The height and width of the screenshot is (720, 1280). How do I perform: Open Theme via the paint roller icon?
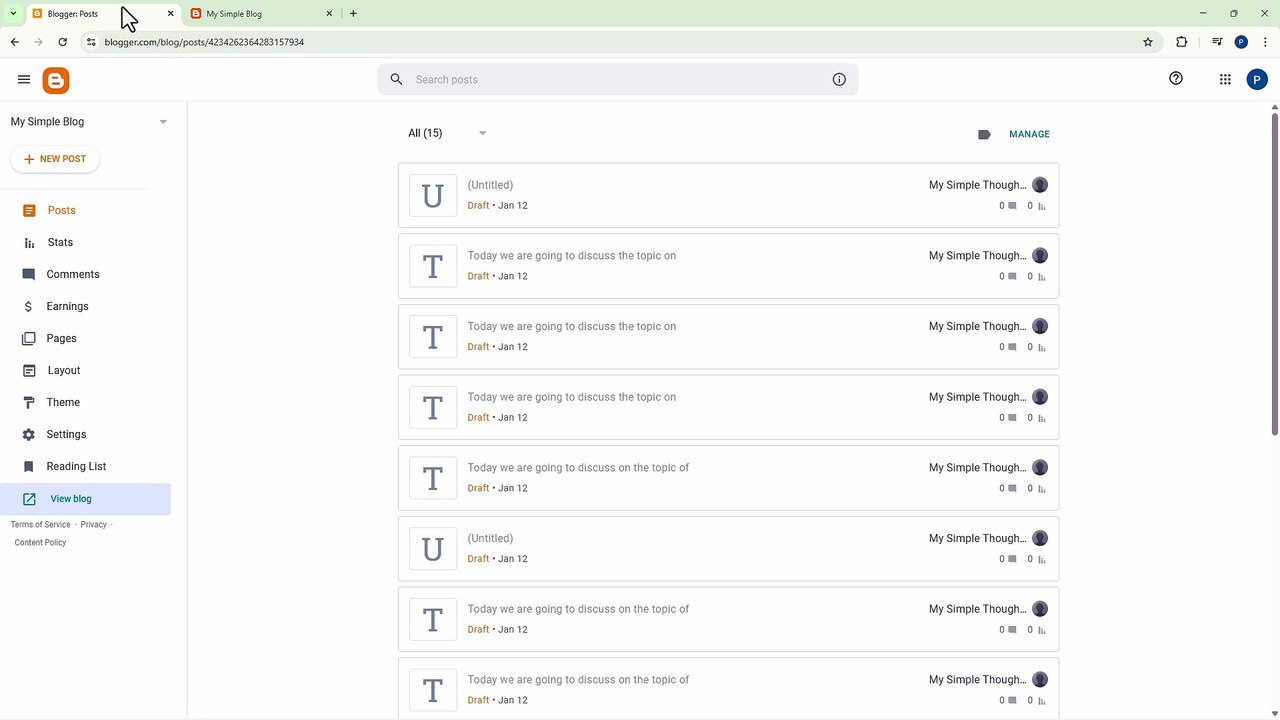coord(28,402)
